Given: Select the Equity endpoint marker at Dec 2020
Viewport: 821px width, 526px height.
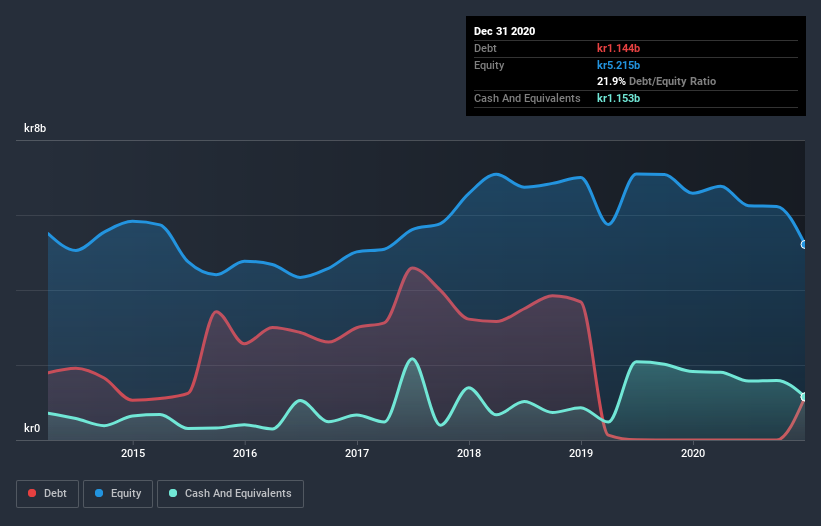Looking at the screenshot, I should click(x=804, y=244).
